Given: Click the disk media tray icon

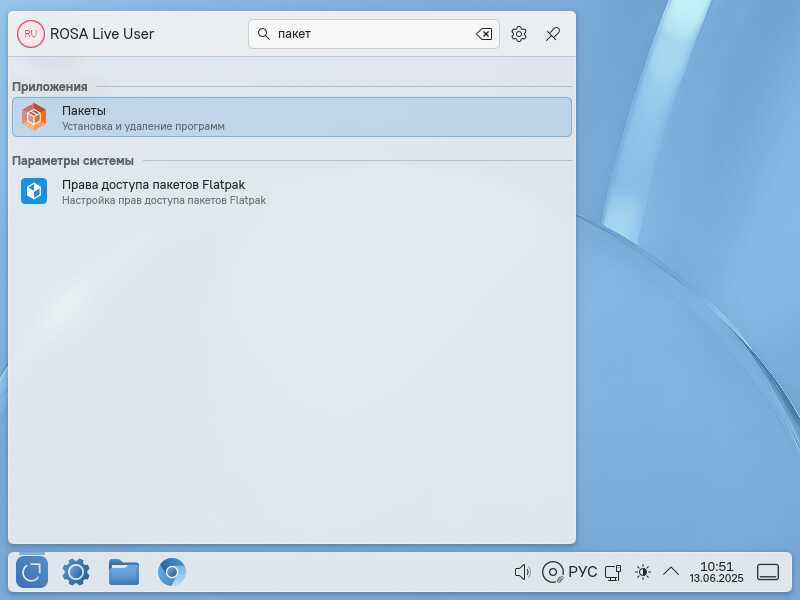Looking at the screenshot, I should [x=553, y=572].
